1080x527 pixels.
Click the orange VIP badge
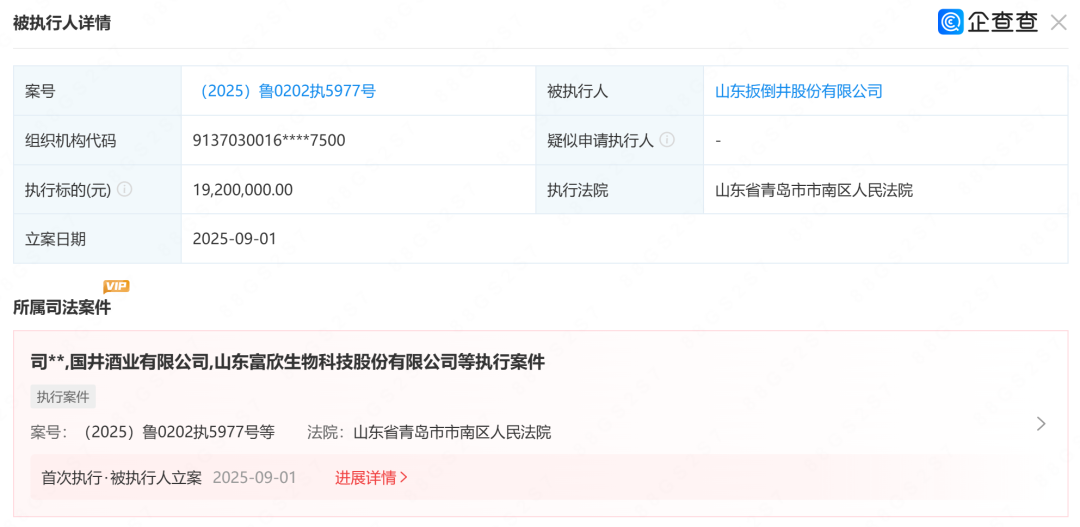[x=117, y=286]
